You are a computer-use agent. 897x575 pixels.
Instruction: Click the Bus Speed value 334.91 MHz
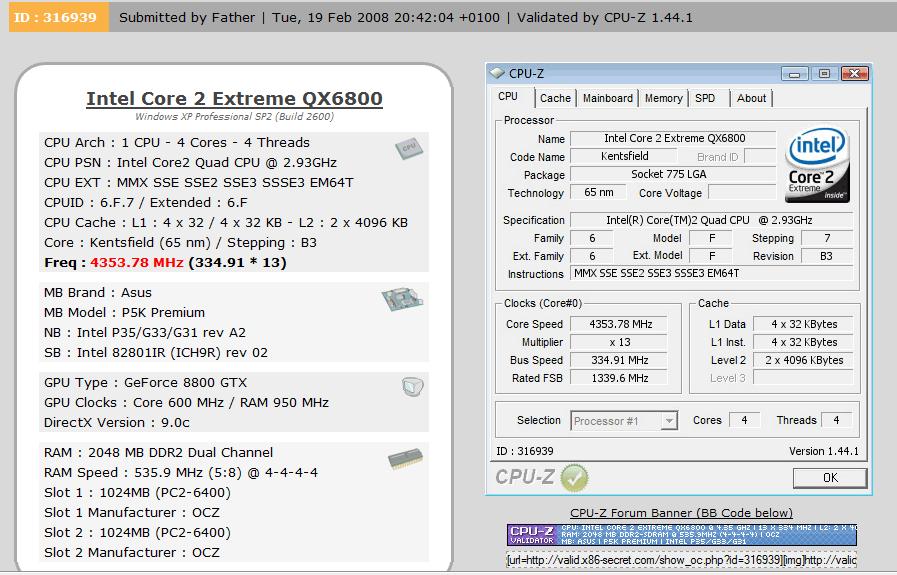pos(620,360)
